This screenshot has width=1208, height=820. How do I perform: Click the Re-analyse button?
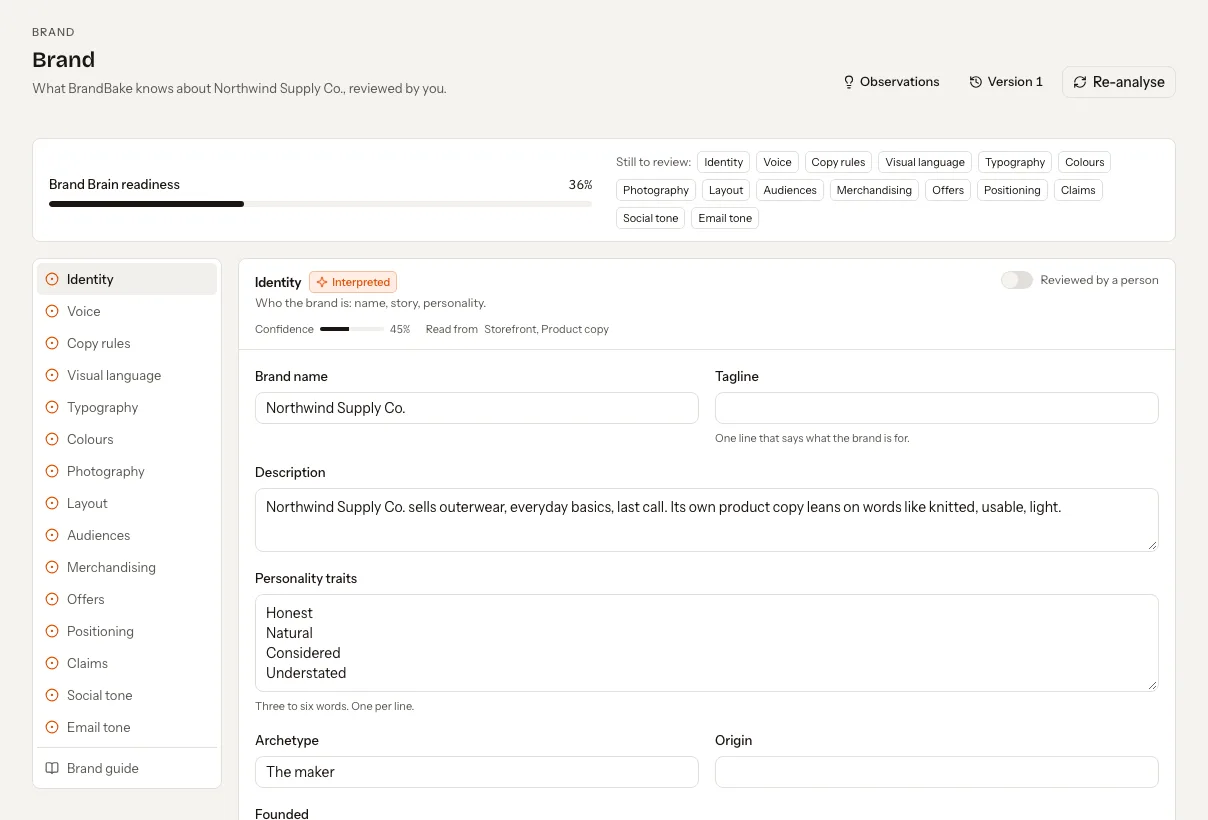(1119, 82)
